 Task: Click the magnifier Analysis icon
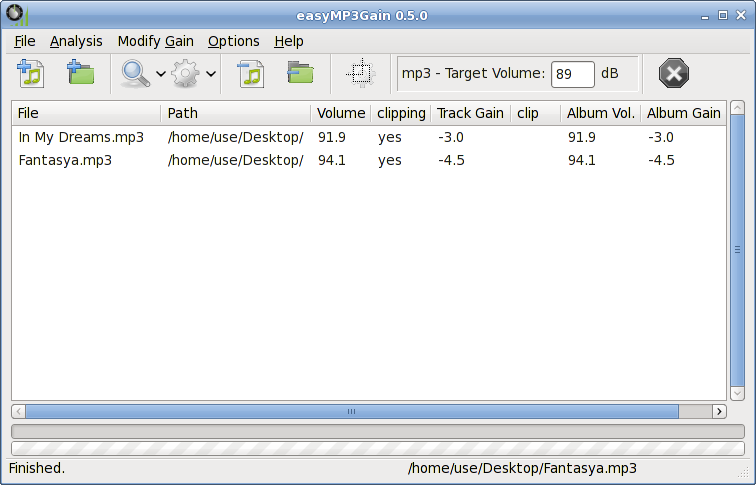tap(135, 74)
